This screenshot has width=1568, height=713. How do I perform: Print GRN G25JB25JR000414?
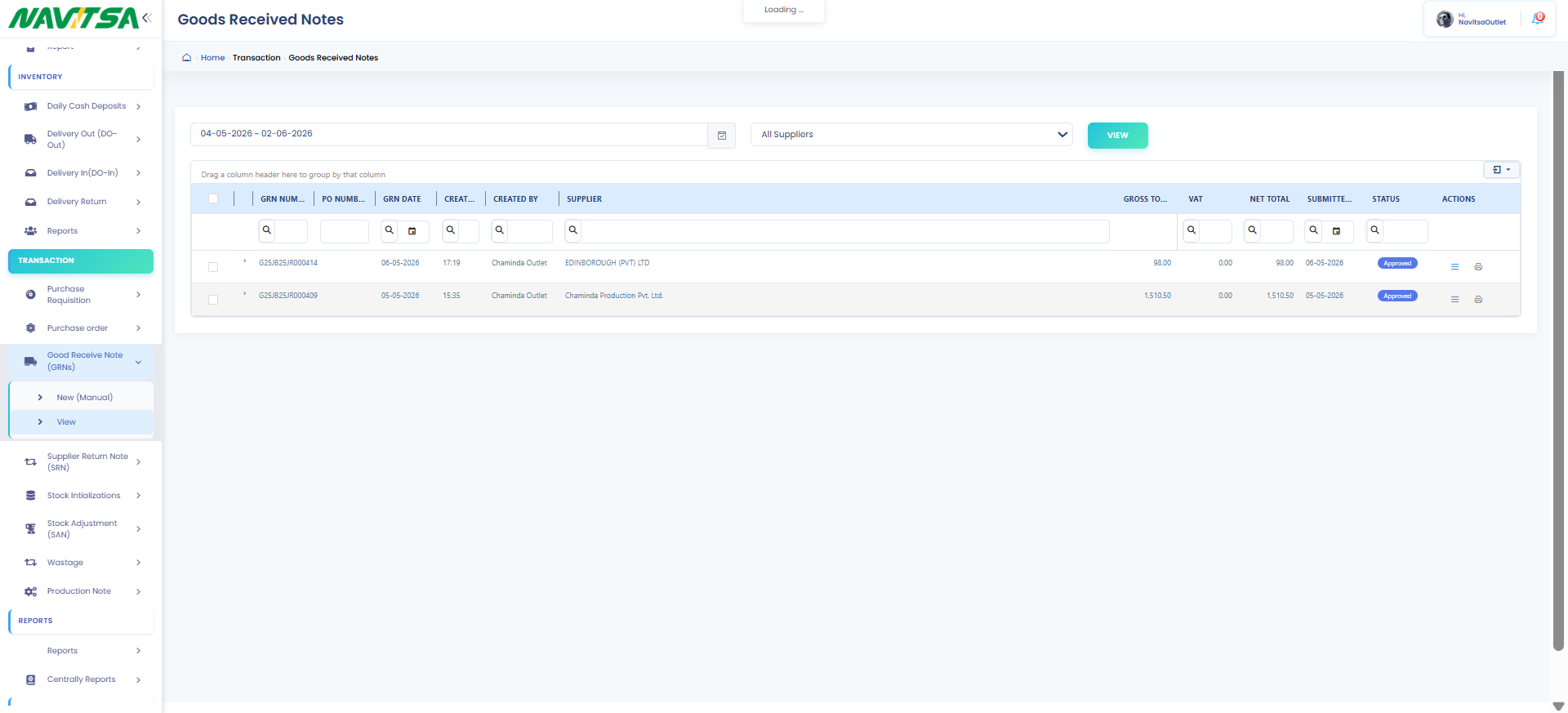pos(1478,267)
